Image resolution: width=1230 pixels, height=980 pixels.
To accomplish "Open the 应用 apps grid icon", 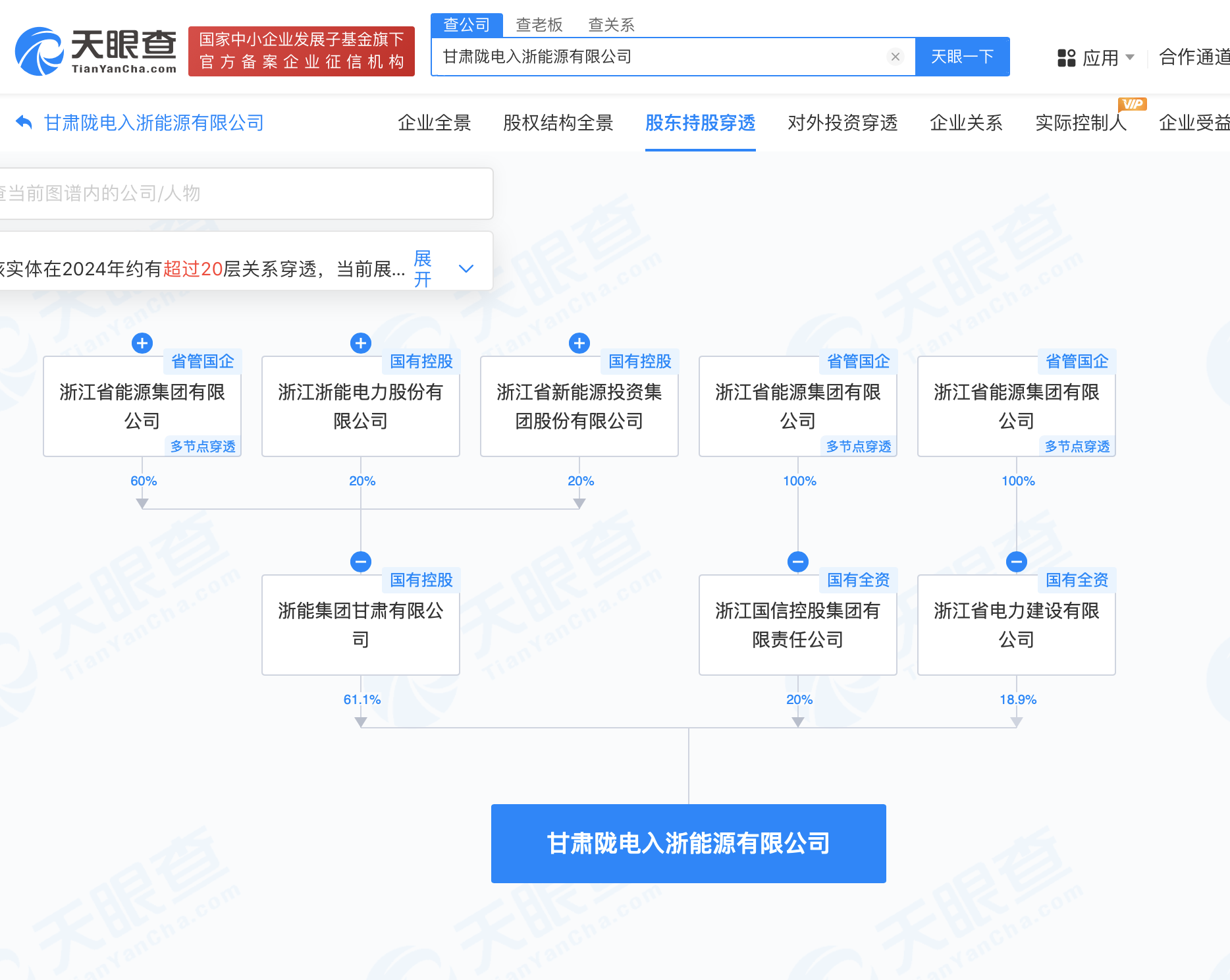I will click(x=1065, y=57).
